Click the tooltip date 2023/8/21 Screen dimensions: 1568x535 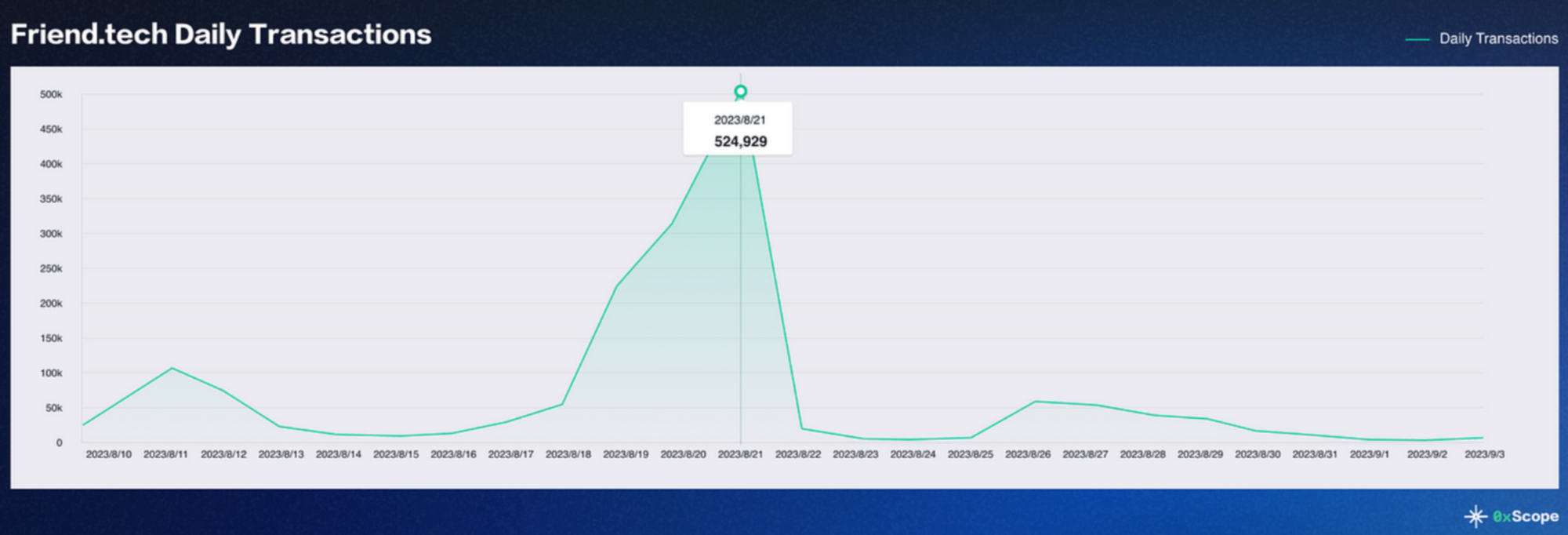click(x=739, y=120)
